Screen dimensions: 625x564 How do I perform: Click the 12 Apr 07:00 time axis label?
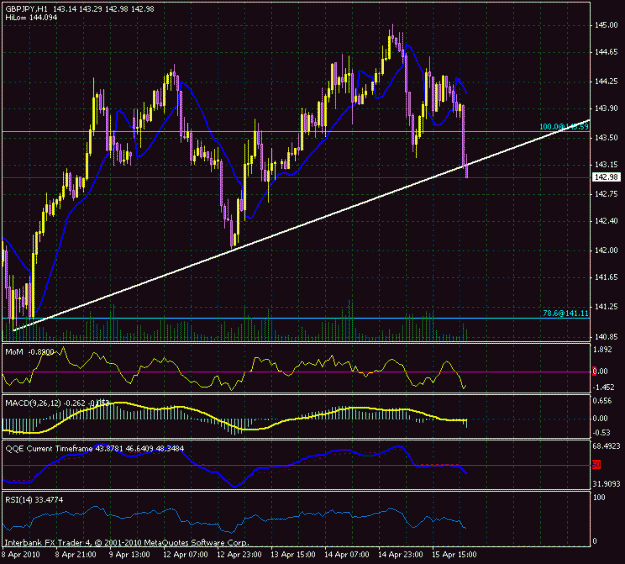tap(185, 554)
